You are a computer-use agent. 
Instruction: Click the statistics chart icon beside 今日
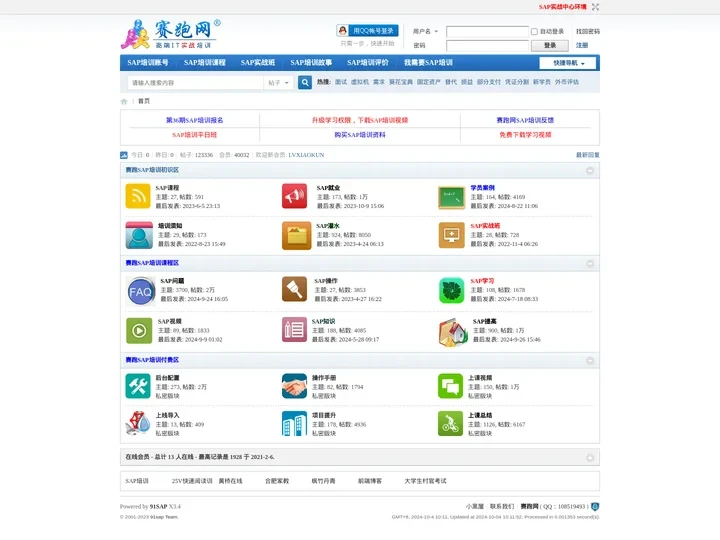pos(124,155)
